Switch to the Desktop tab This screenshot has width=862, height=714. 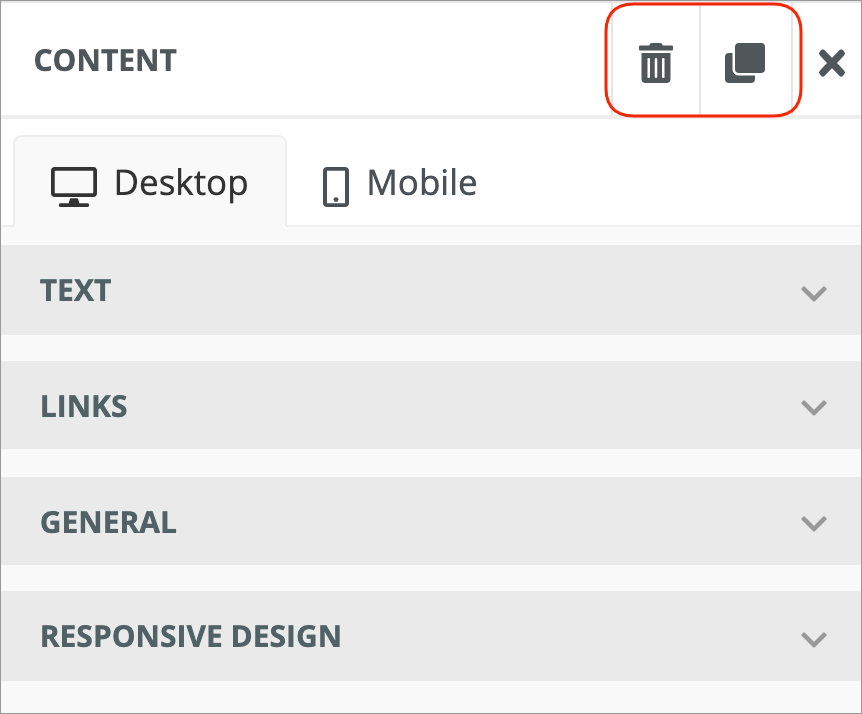(x=150, y=184)
